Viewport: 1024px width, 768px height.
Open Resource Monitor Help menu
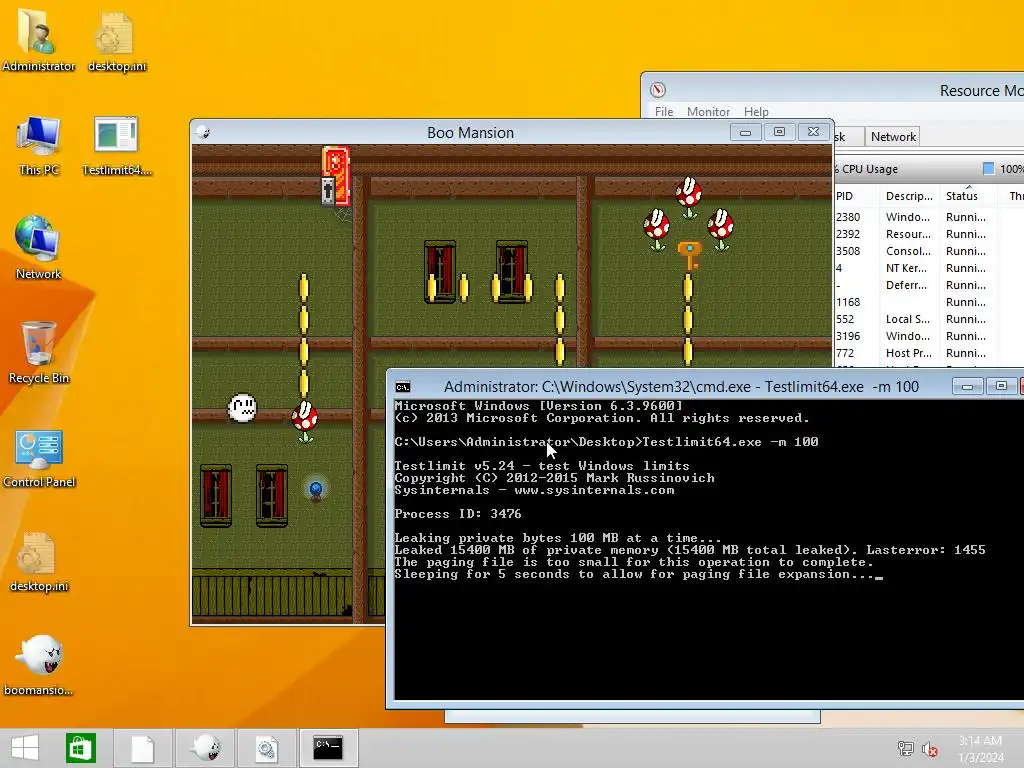click(756, 112)
